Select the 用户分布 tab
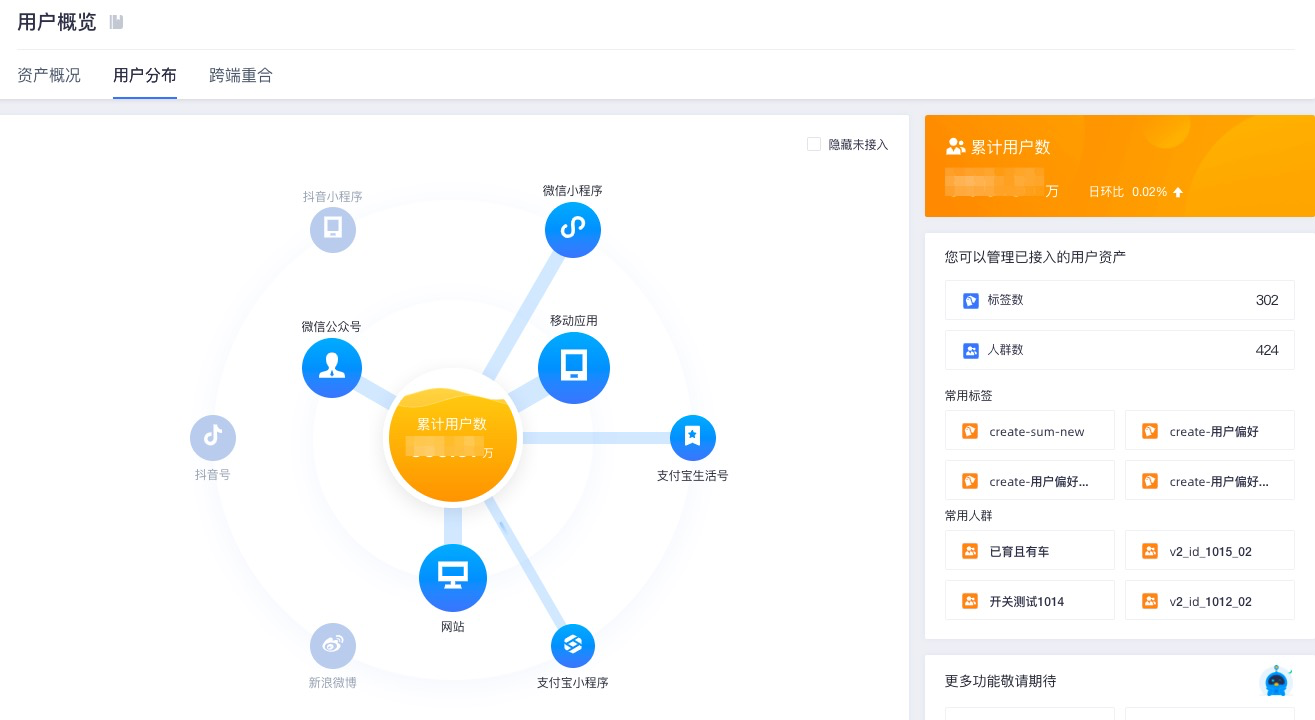The image size is (1315, 720). point(145,75)
